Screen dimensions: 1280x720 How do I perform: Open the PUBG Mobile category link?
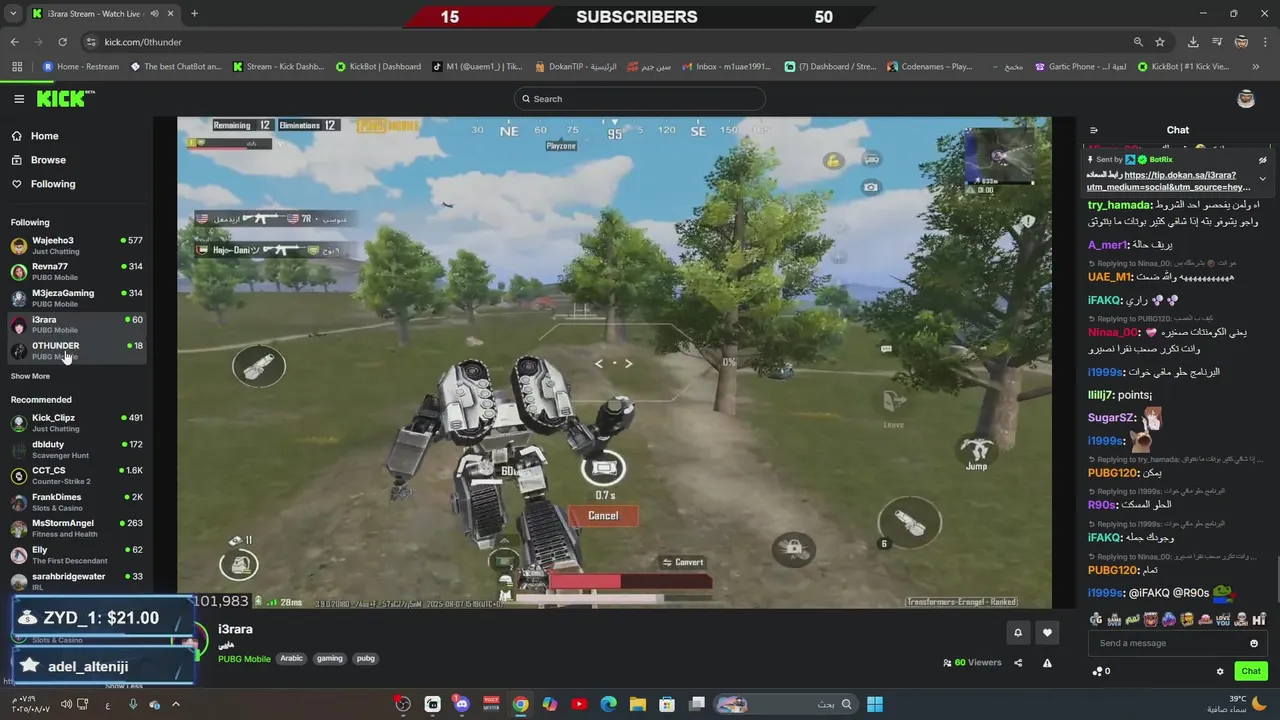pyautogui.click(x=245, y=659)
